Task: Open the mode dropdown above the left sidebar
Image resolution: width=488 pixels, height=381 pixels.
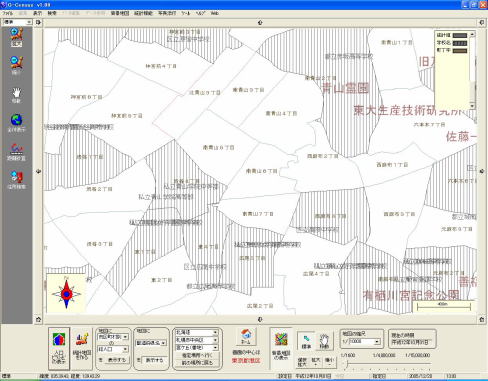Action: 17,22
